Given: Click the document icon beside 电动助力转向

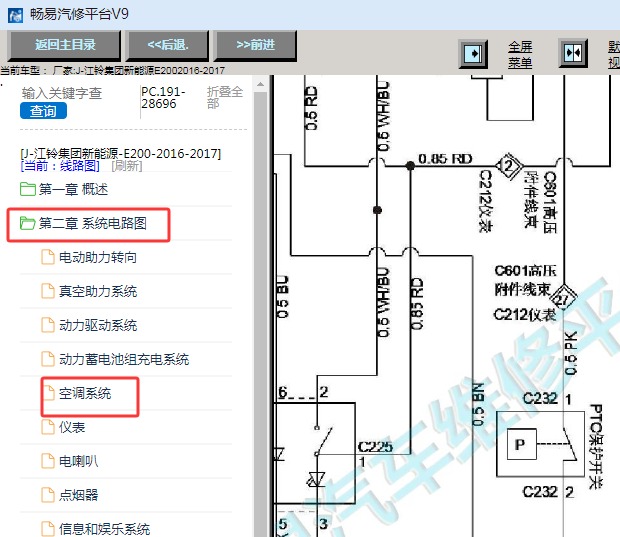Looking at the screenshot, I should [48, 257].
